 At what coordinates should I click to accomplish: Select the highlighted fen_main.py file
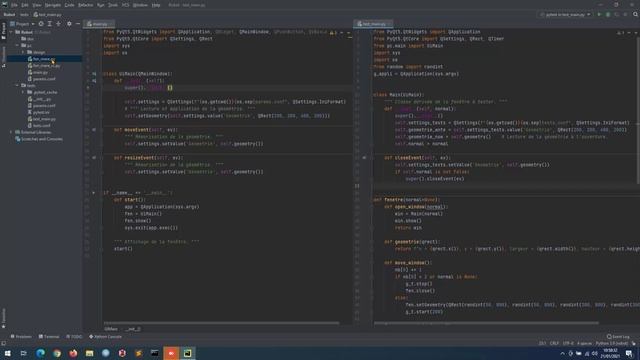point(41,59)
